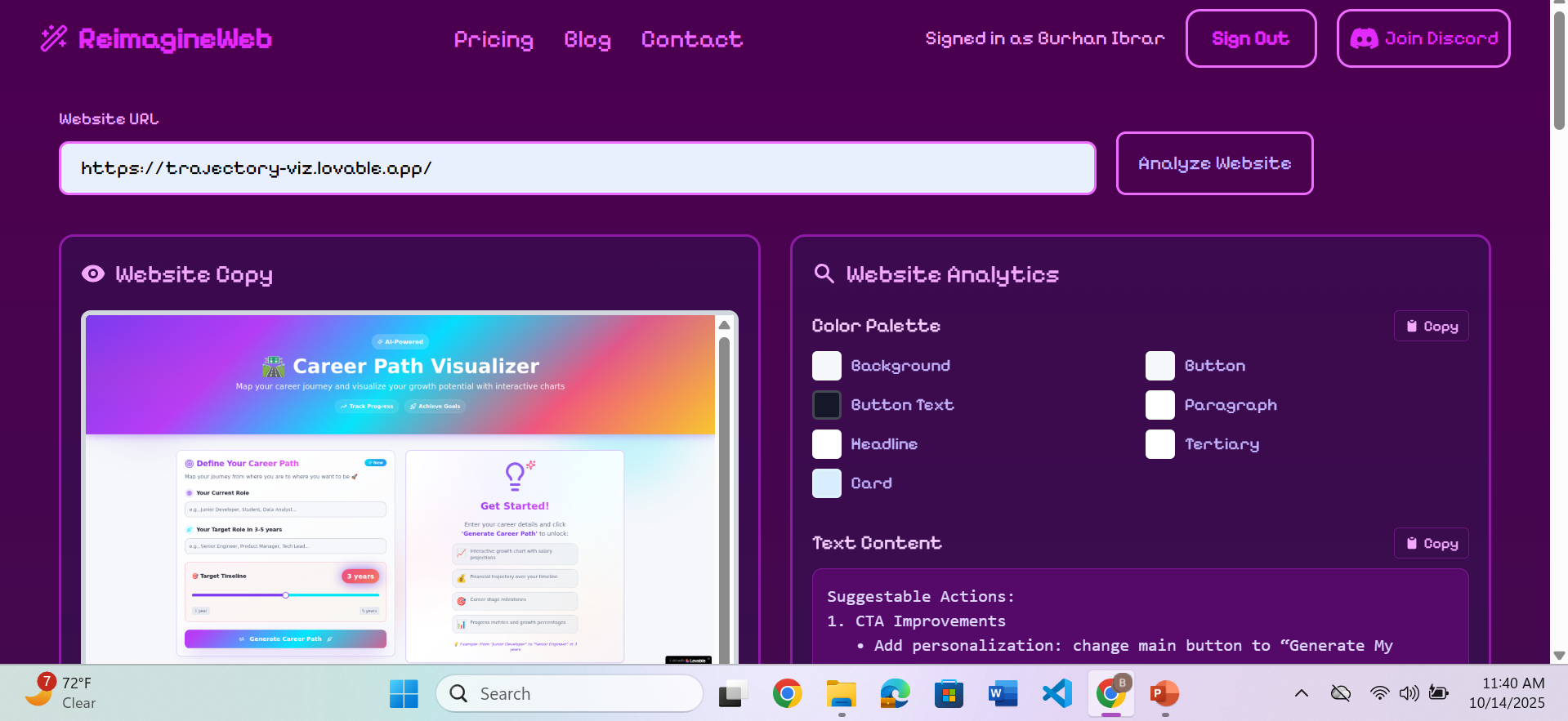Screen dimensions: 1568x721
Task: Copy the Color Palette
Action: tap(1432, 326)
